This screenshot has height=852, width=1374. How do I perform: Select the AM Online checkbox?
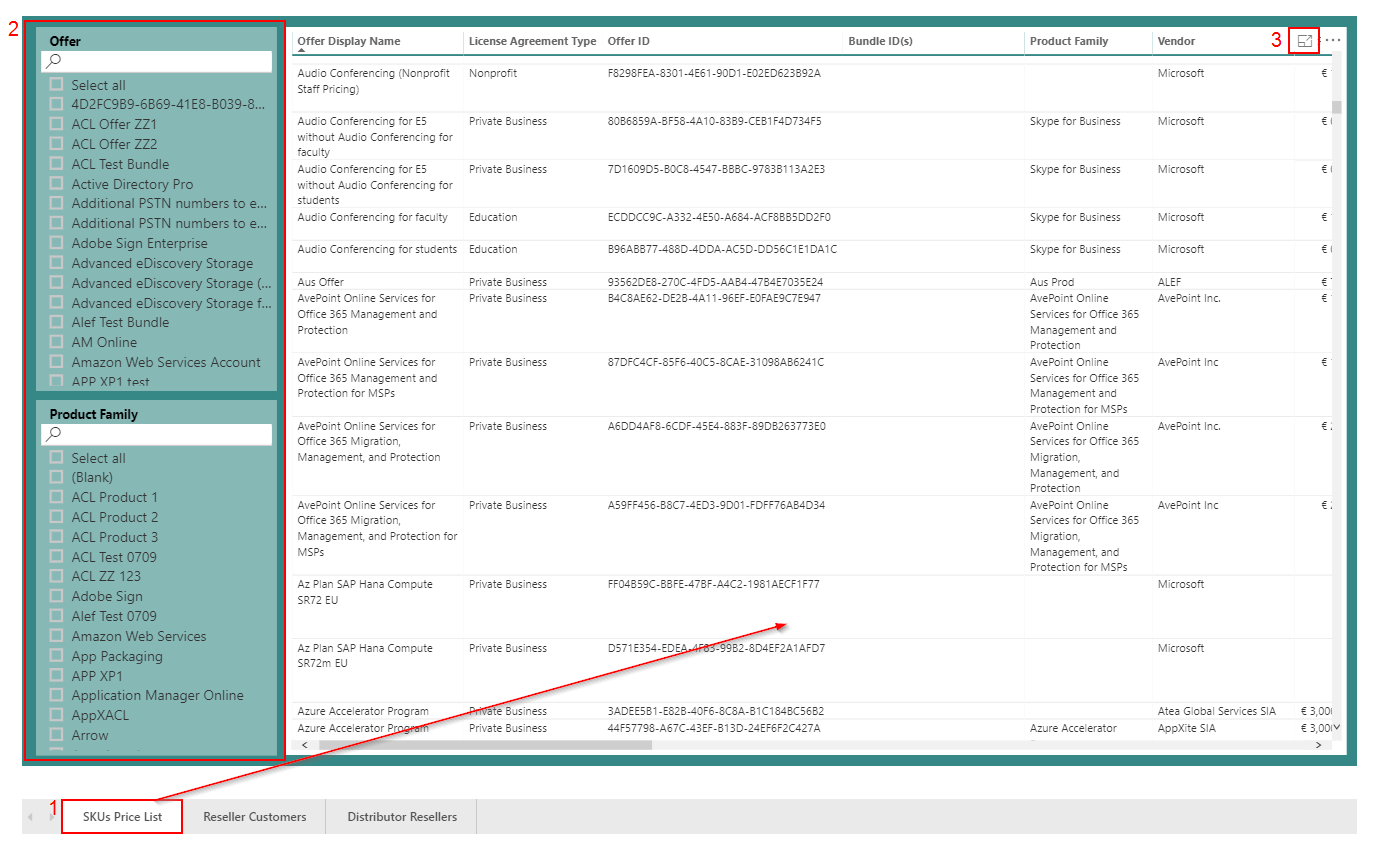[56, 342]
